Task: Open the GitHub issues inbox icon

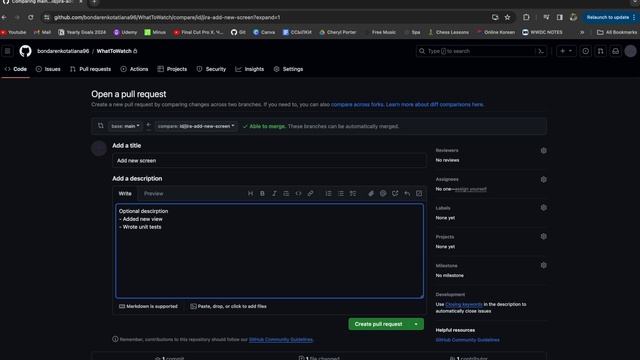Action: pyautogui.click(x=585, y=51)
